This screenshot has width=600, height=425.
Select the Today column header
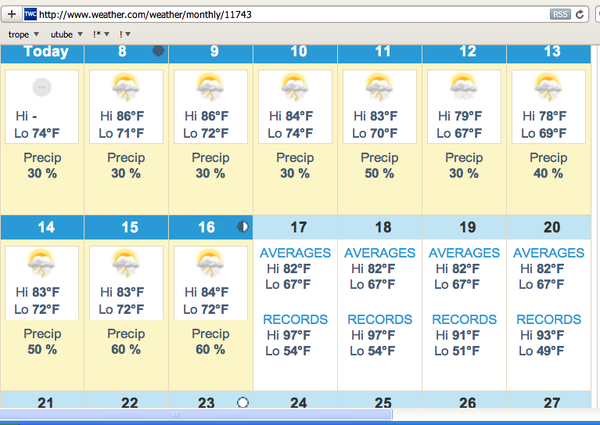[x=42, y=54]
